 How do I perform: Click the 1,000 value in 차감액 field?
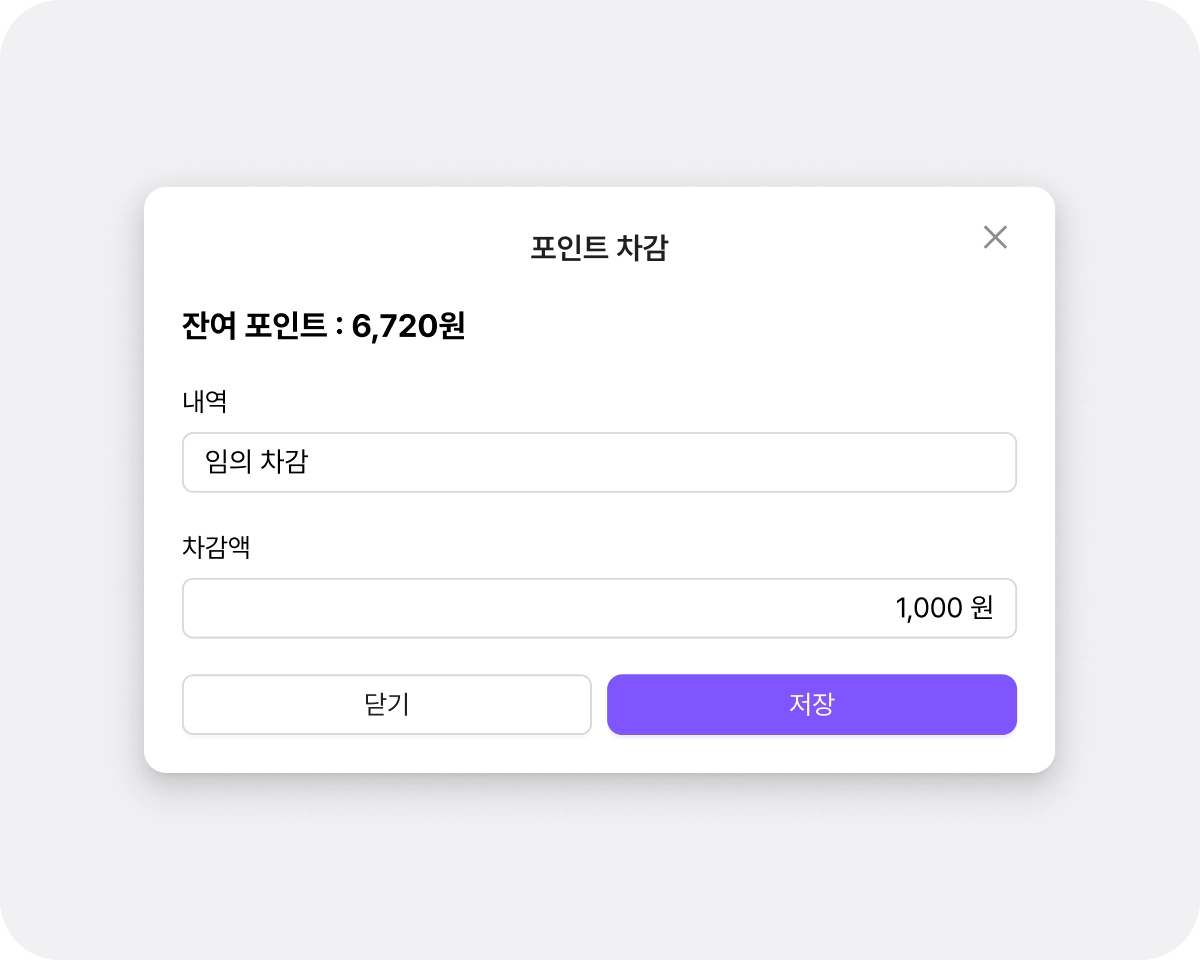[x=928, y=608]
